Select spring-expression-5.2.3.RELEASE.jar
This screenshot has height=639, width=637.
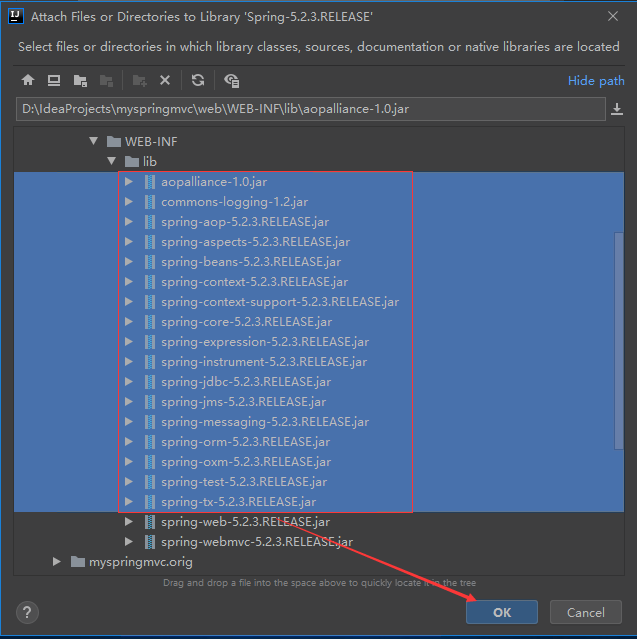tap(265, 342)
